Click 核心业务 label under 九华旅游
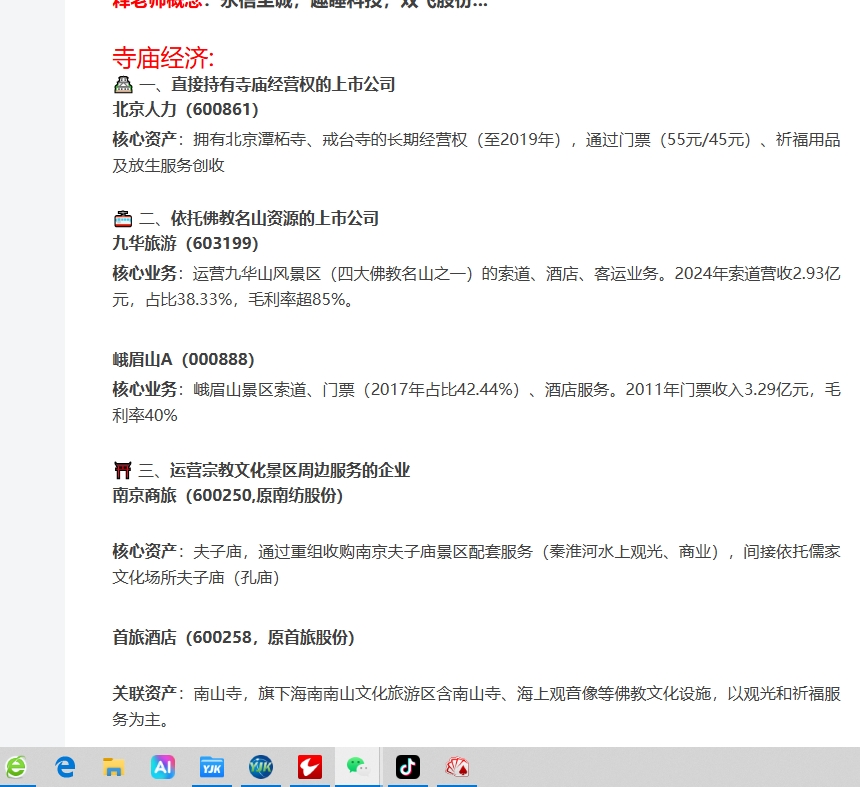860x787 pixels. (144, 273)
